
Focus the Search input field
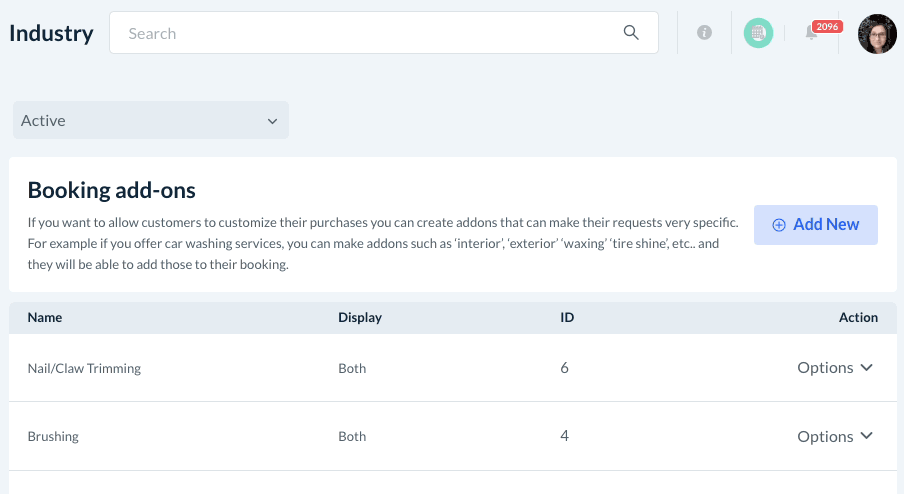pyautogui.click(x=370, y=33)
